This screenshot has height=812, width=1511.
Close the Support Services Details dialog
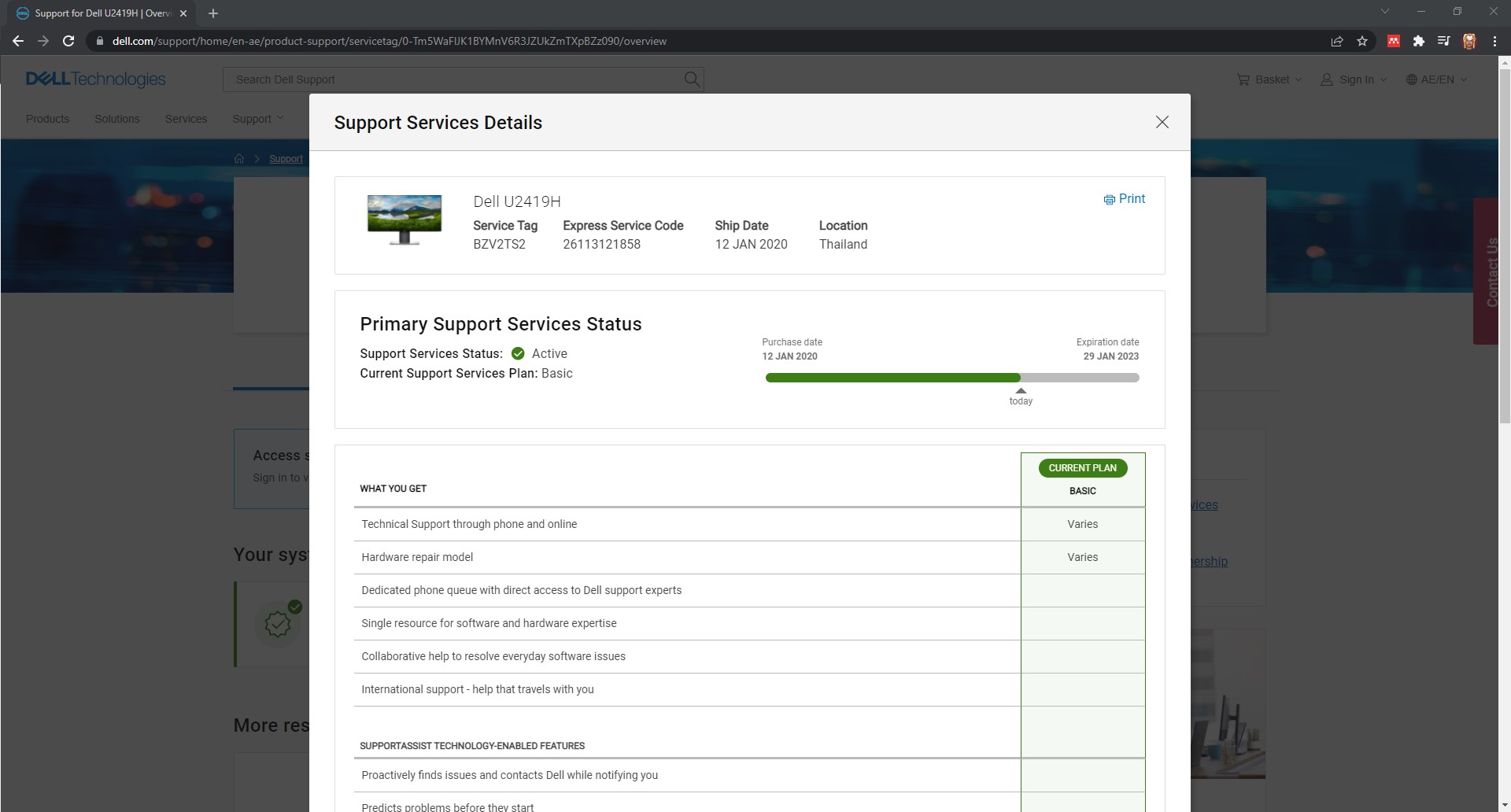[1162, 122]
